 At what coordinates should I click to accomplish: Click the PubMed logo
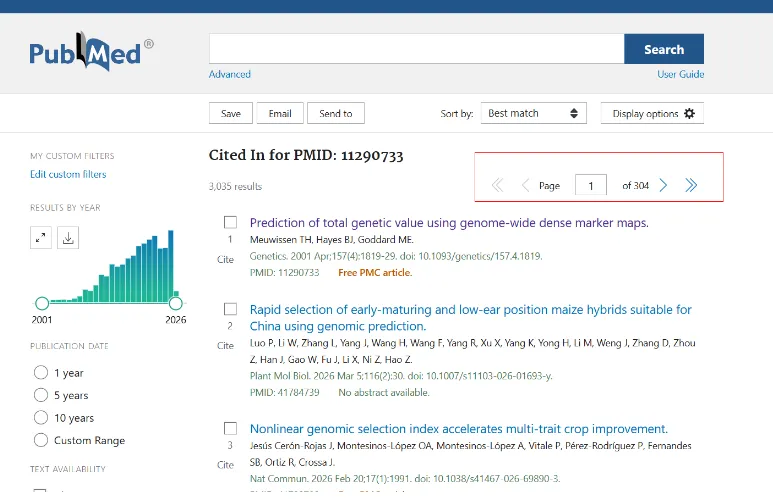tap(90, 52)
